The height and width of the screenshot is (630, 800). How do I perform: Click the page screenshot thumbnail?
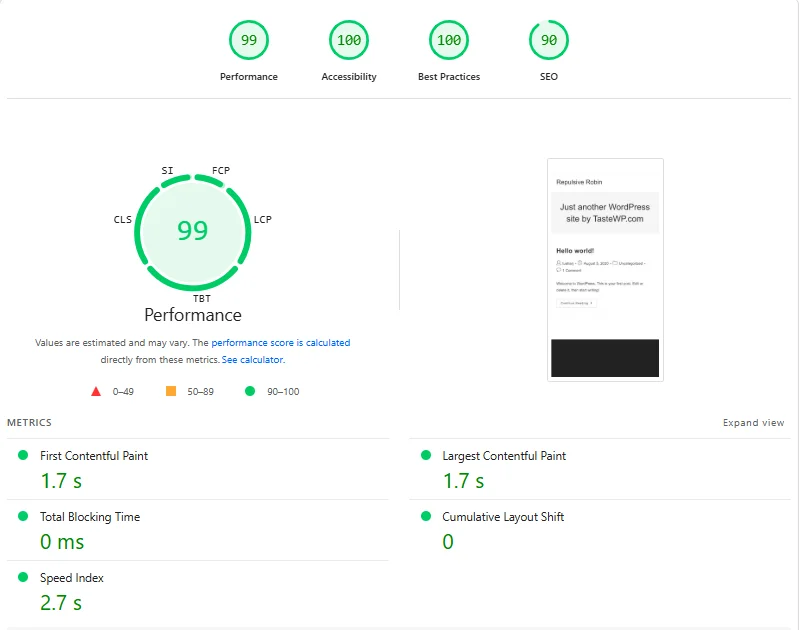[605, 269]
